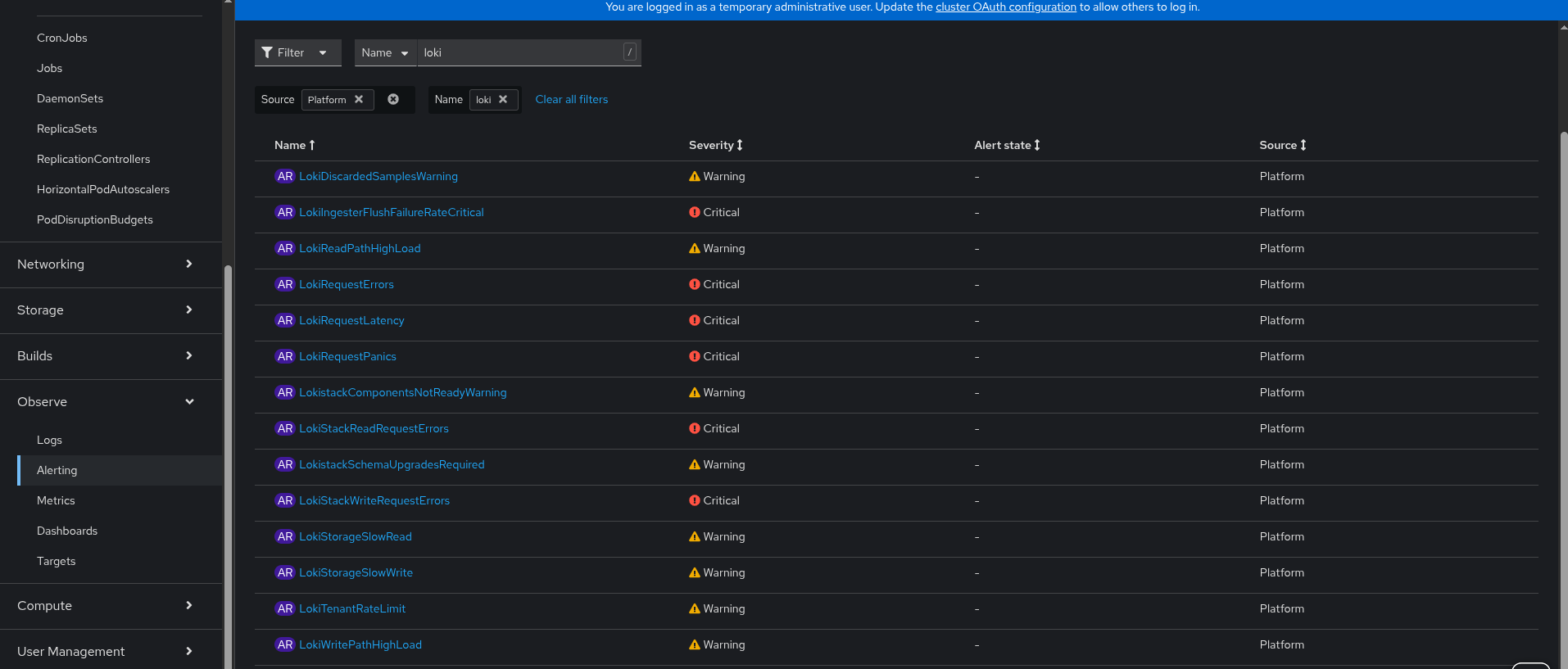Expand the Builds navigation section

click(x=111, y=356)
